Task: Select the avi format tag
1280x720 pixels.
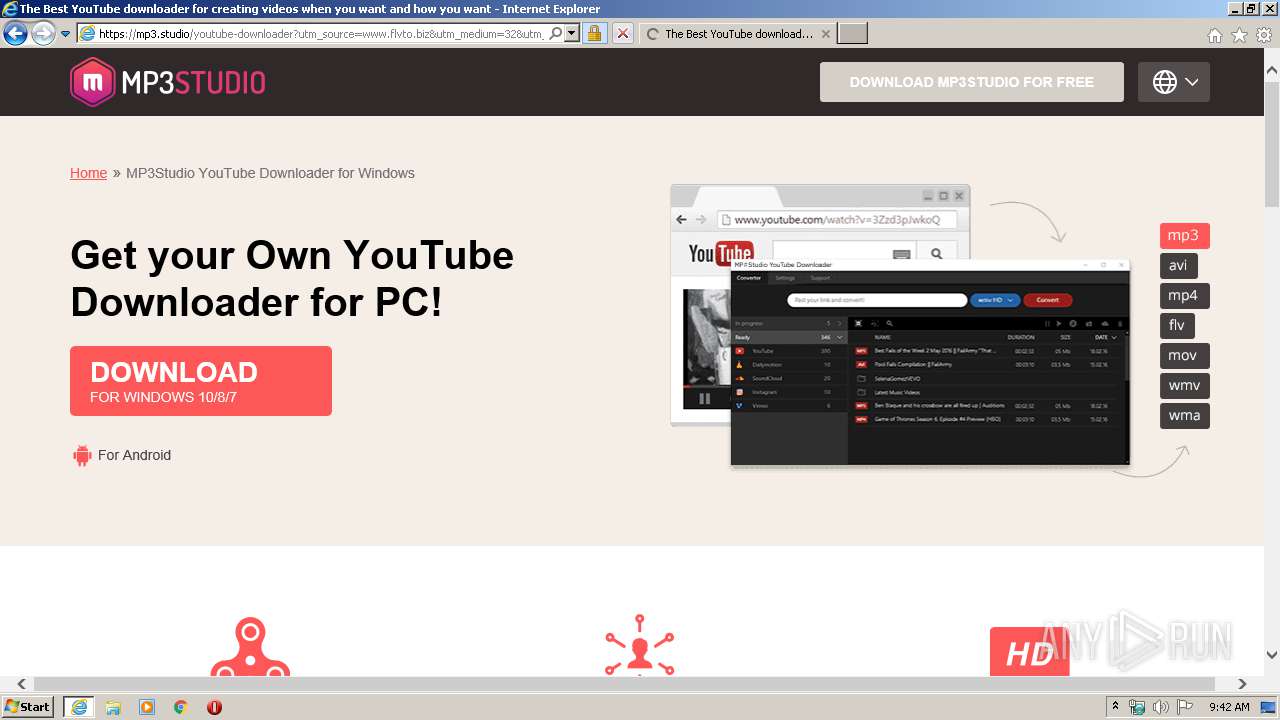Action: click(1179, 266)
